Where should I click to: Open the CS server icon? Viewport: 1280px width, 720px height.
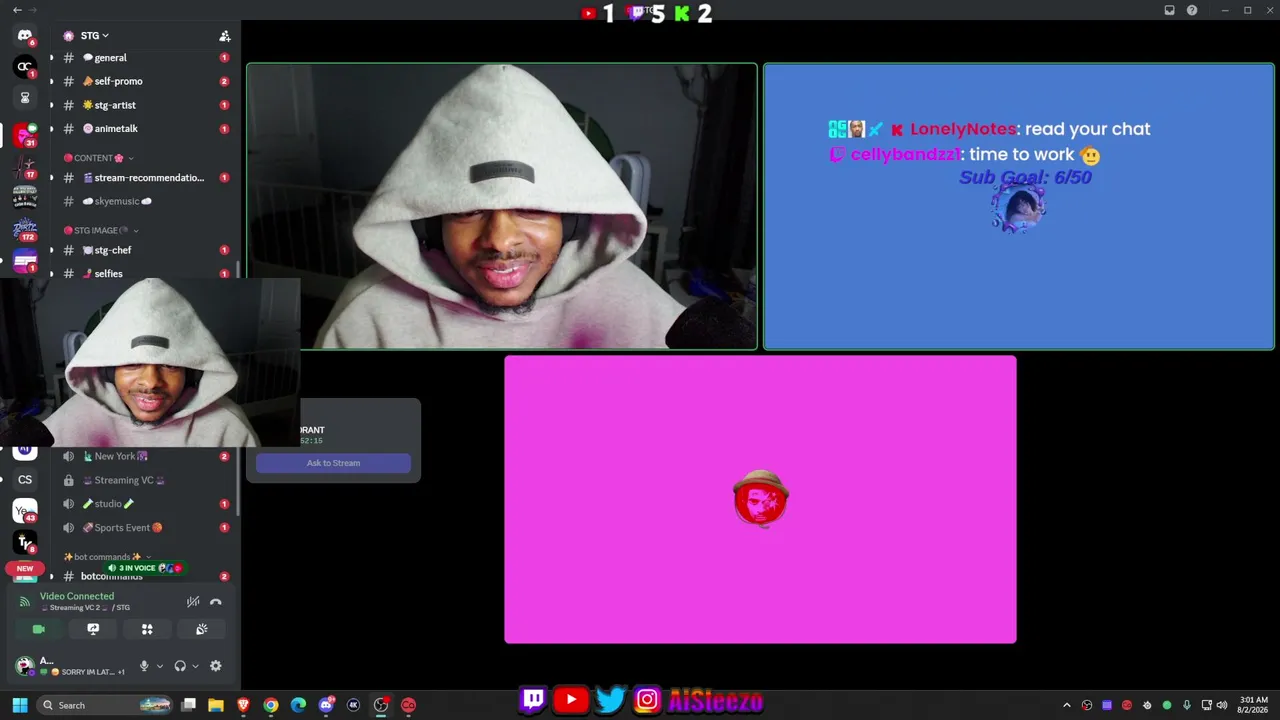[x=25, y=480]
